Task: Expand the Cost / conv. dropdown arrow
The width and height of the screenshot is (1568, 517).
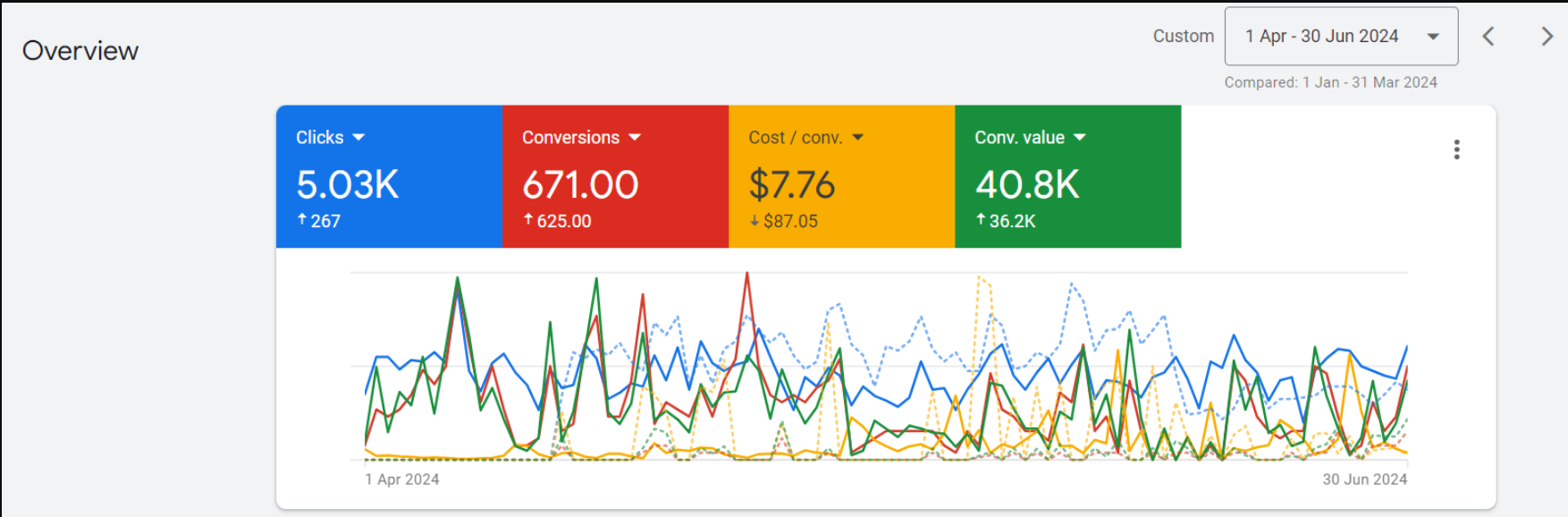Action: click(858, 138)
